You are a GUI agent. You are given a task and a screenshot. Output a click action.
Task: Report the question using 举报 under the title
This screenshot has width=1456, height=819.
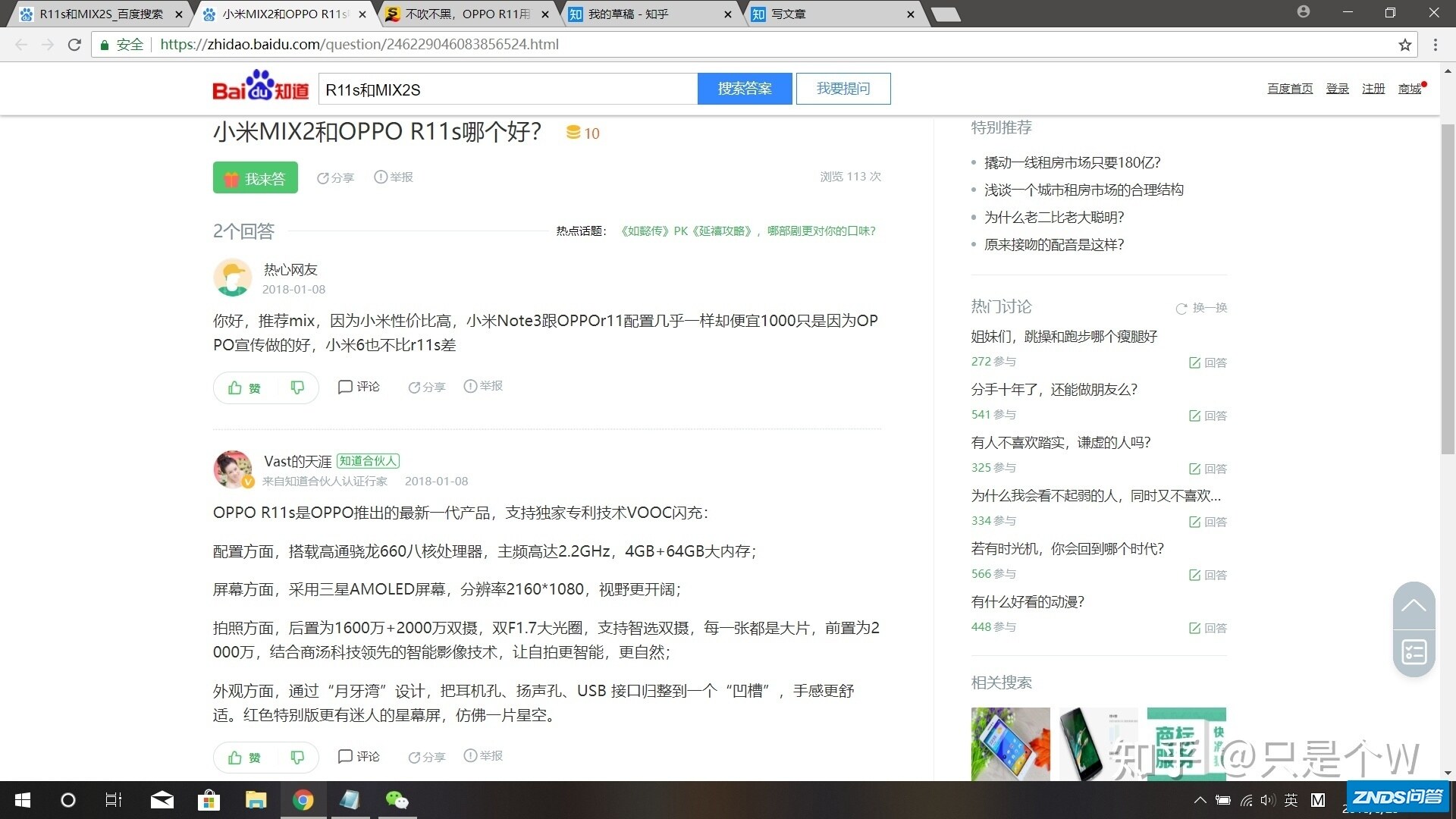coord(394,177)
